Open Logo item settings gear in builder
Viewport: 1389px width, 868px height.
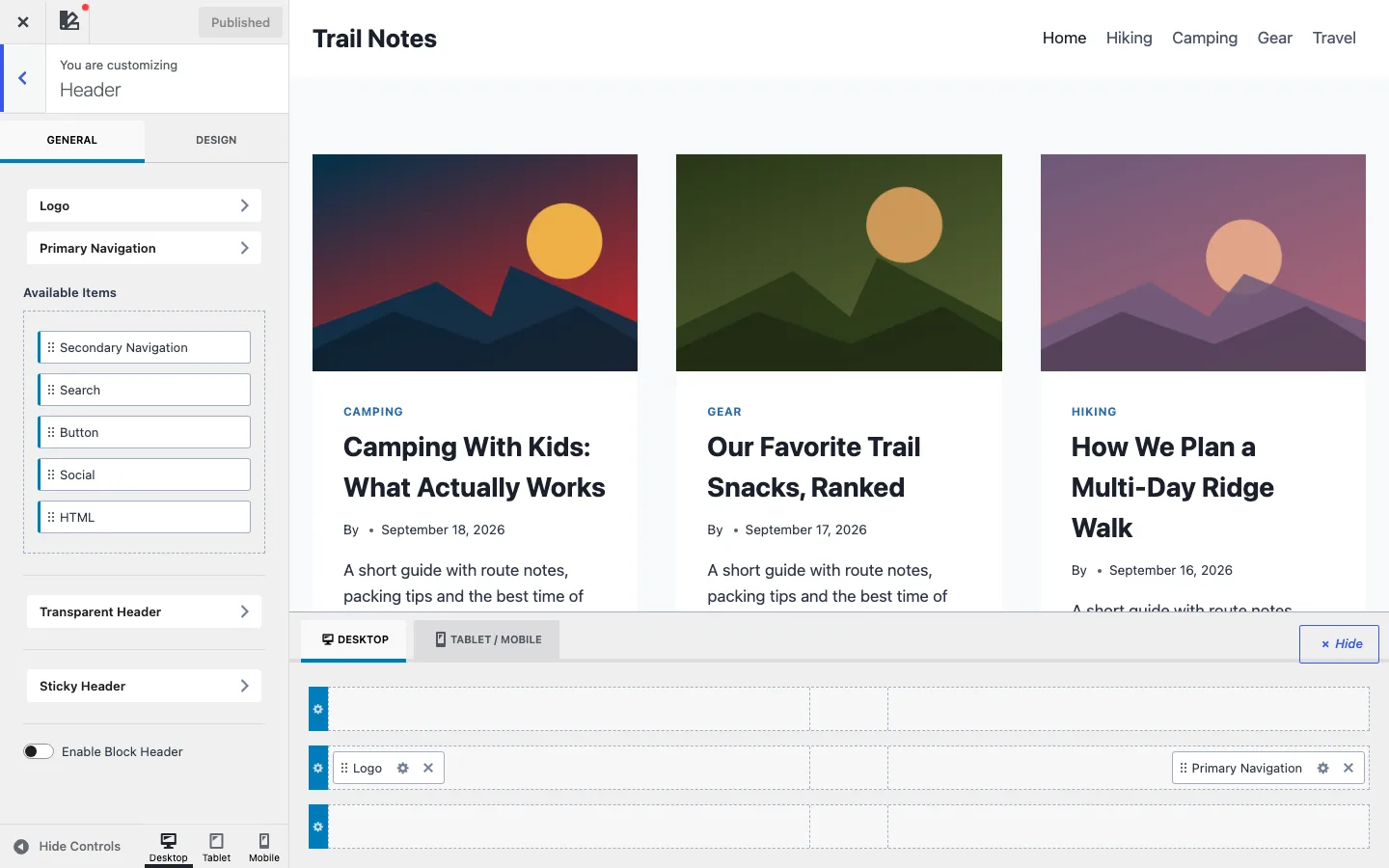pos(403,769)
